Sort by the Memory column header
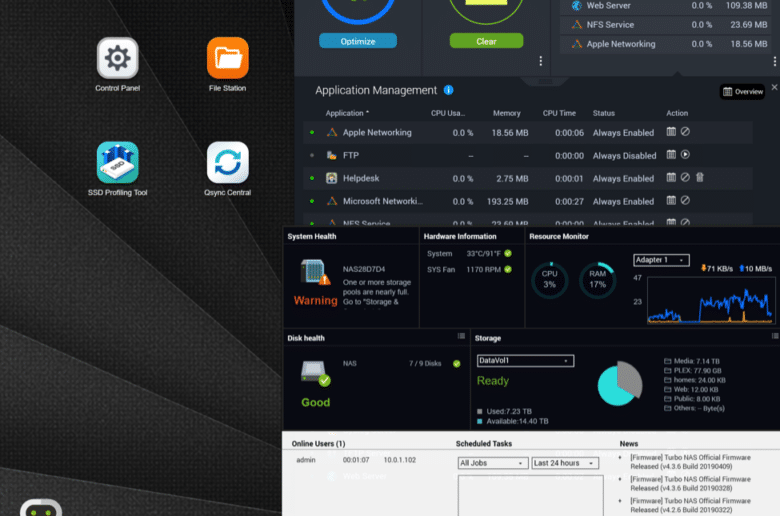The height and width of the screenshot is (516, 780). 506,113
